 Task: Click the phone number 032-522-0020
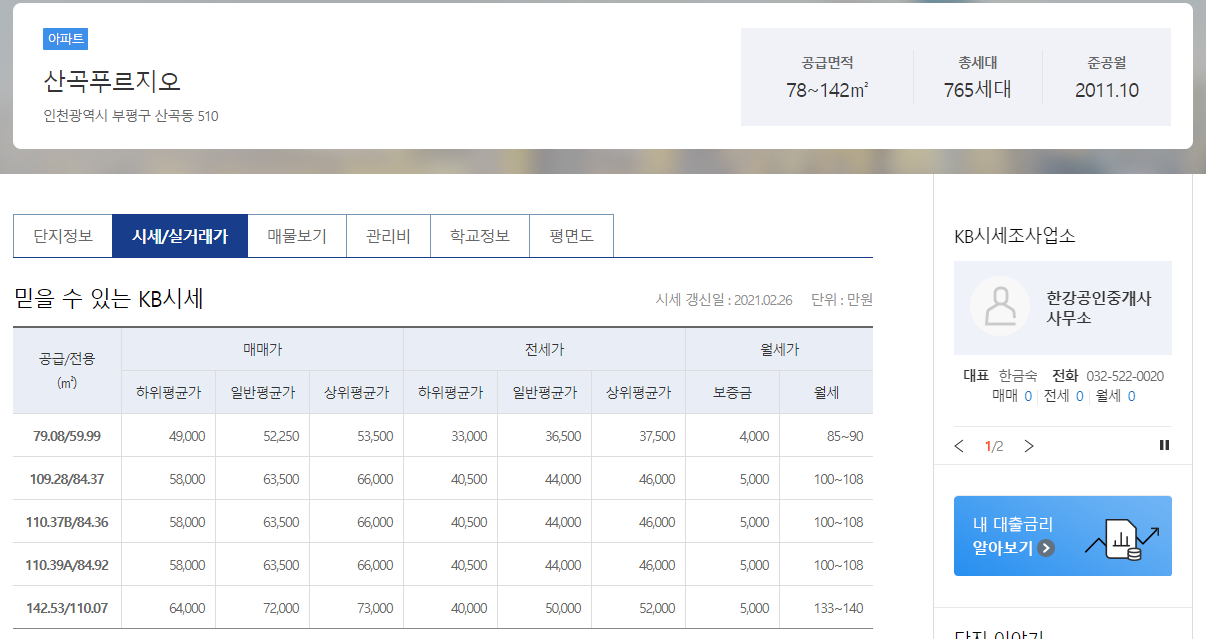tap(1125, 376)
